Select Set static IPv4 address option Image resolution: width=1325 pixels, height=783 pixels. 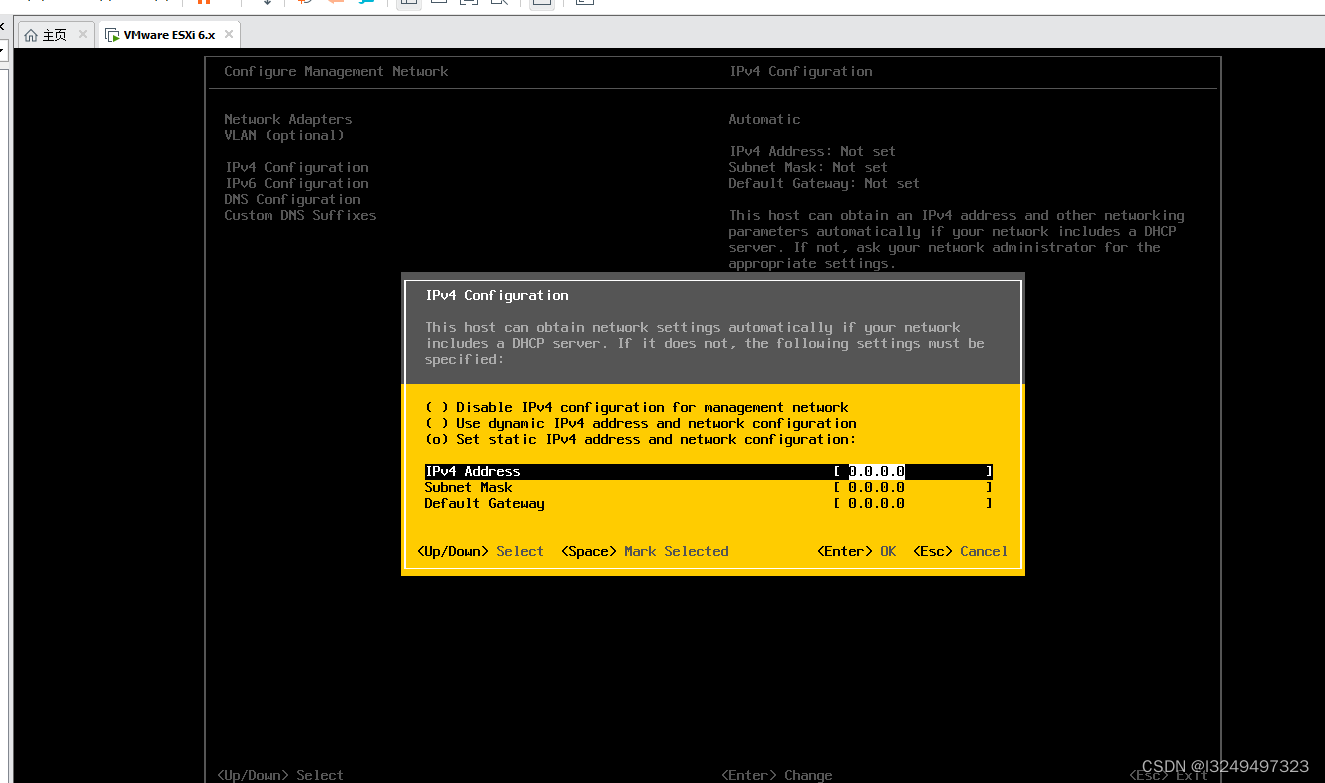pos(640,440)
